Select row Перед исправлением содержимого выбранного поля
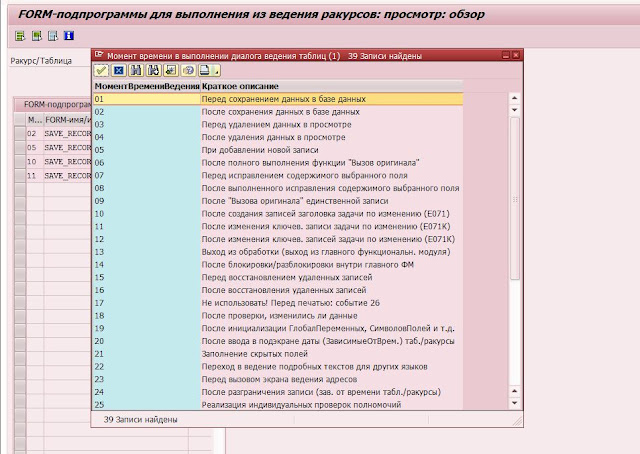 (x=278, y=176)
